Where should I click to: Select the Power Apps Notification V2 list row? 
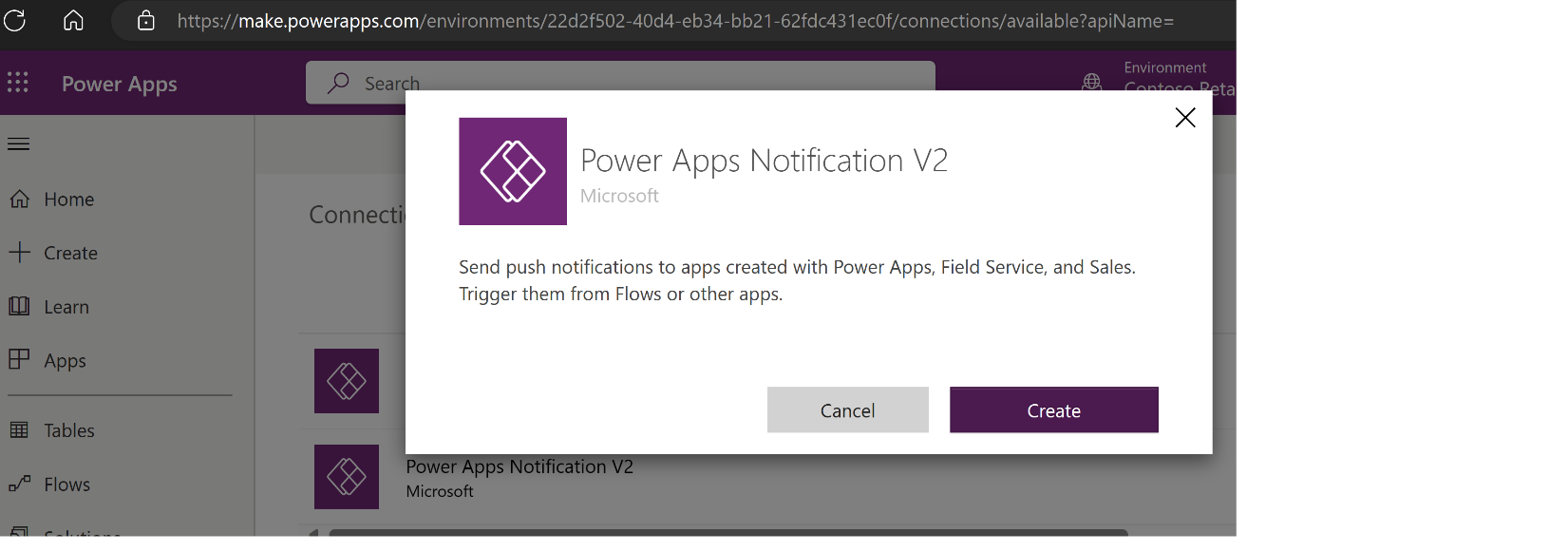click(x=767, y=477)
